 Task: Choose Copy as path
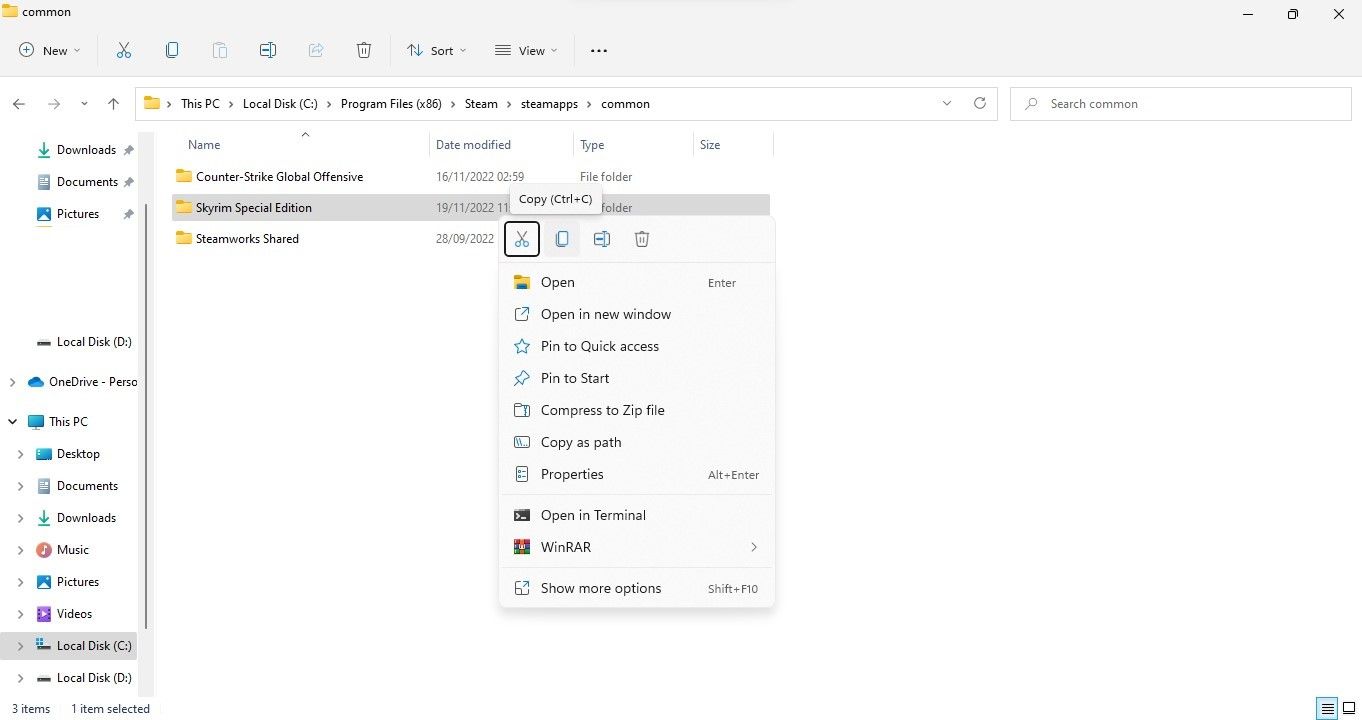click(636, 442)
